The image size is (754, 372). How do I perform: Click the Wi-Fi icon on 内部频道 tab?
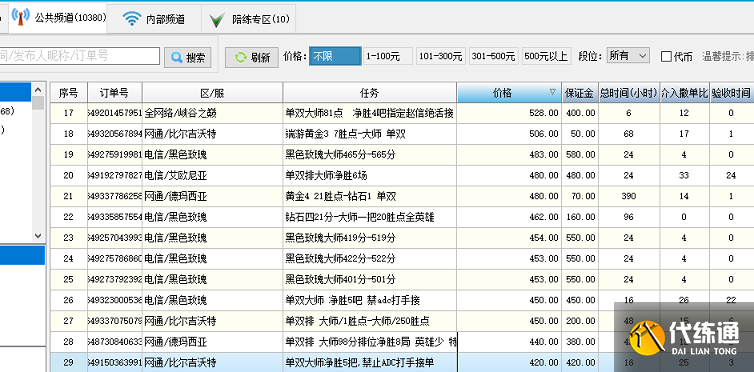[x=131, y=19]
